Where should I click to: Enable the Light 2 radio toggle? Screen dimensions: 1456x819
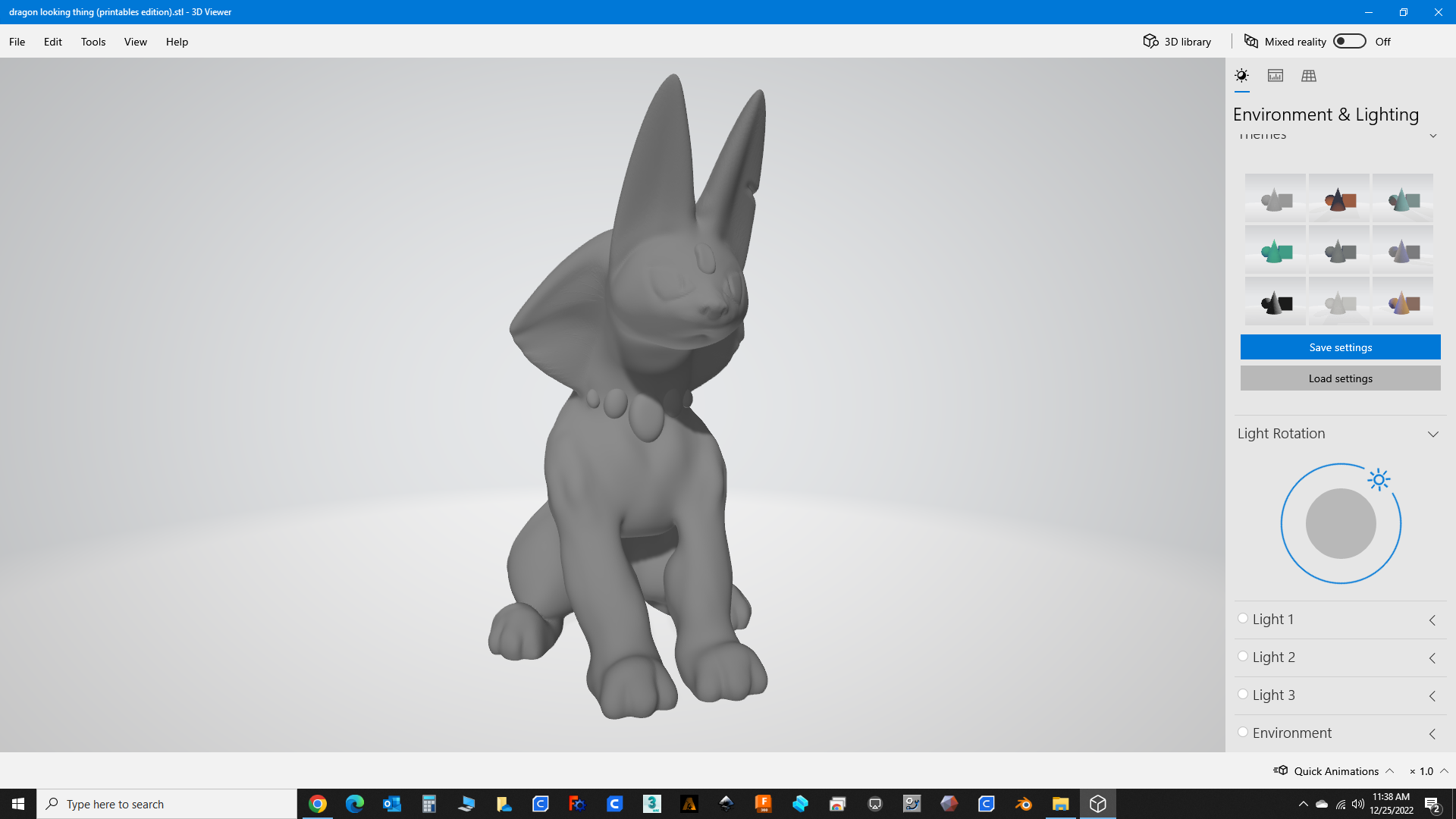1243,656
